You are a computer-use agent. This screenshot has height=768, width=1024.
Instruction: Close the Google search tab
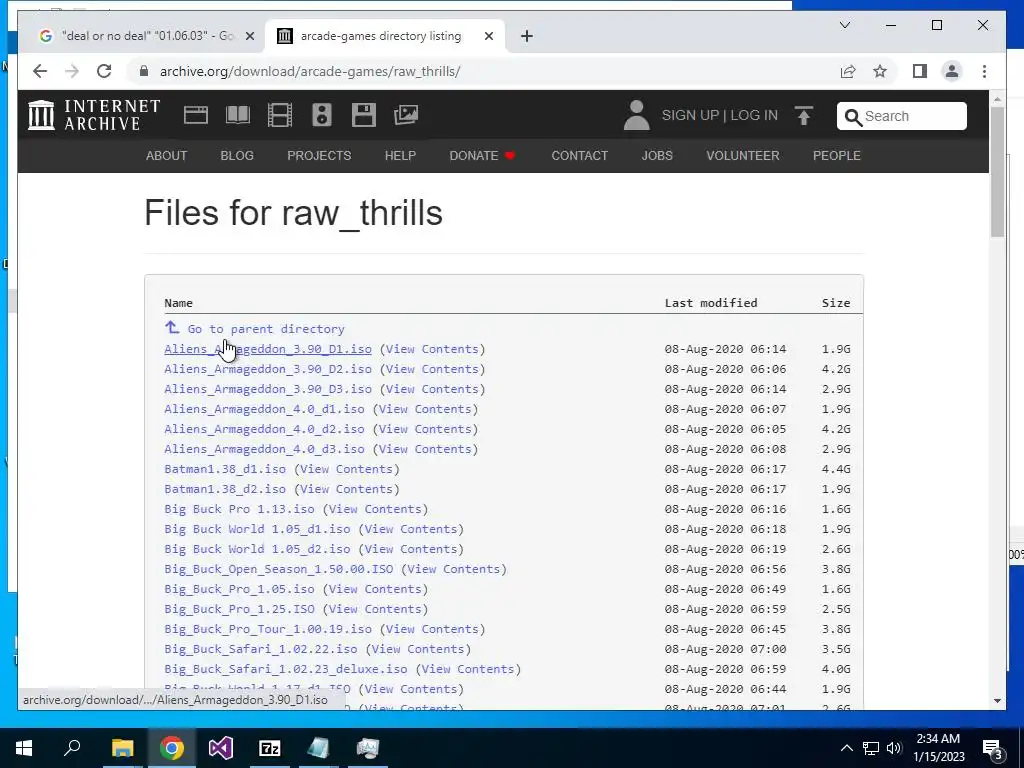point(249,37)
